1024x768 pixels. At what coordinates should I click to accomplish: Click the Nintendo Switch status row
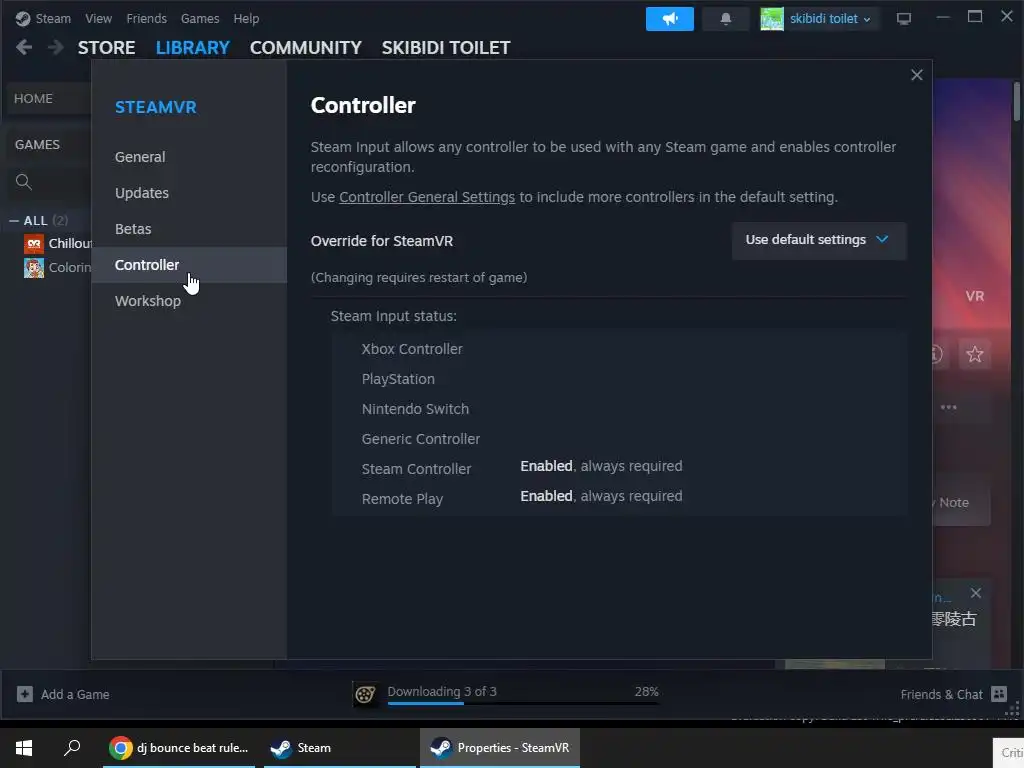618,409
